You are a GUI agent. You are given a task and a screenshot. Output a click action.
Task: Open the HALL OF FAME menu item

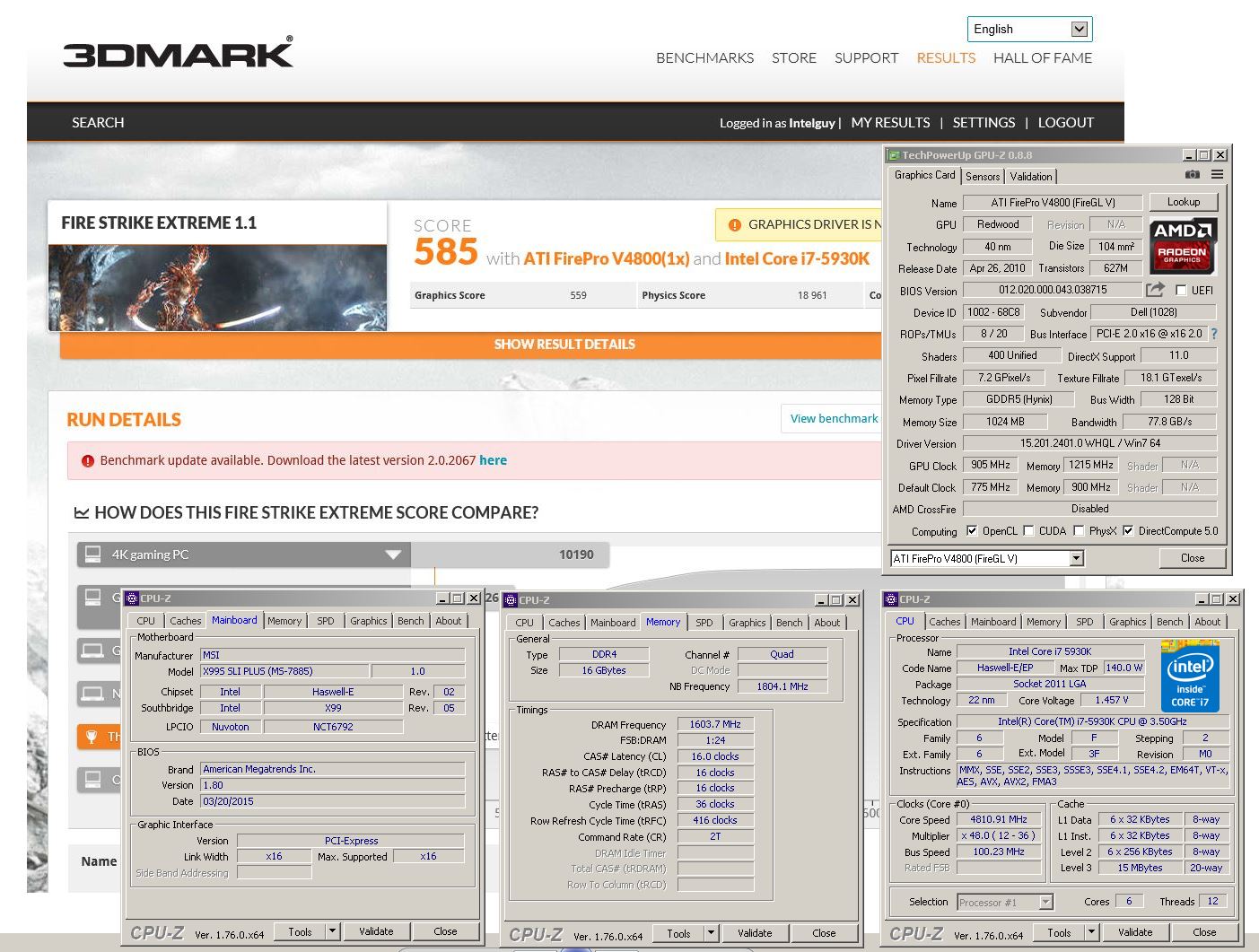(1043, 57)
